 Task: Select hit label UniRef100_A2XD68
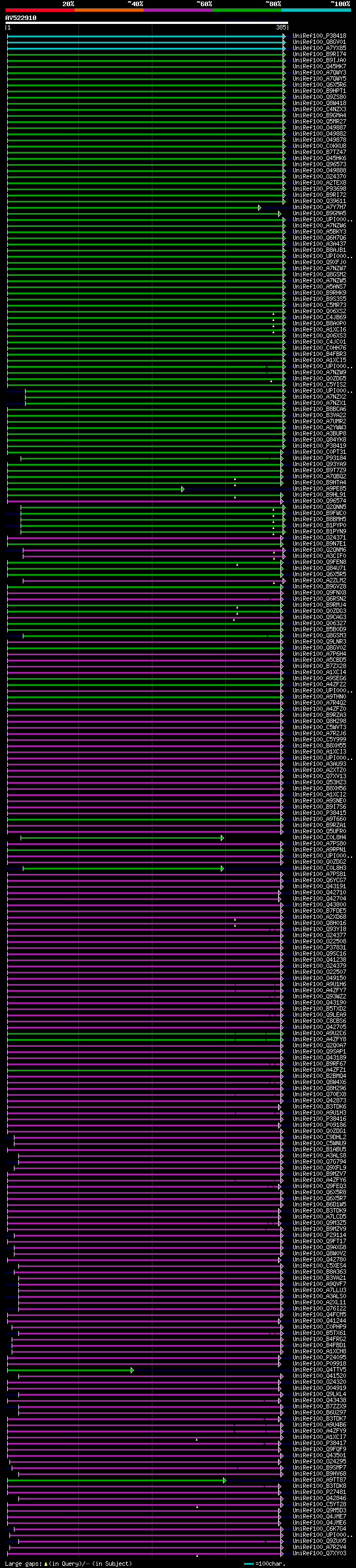click(x=319, y=917)
